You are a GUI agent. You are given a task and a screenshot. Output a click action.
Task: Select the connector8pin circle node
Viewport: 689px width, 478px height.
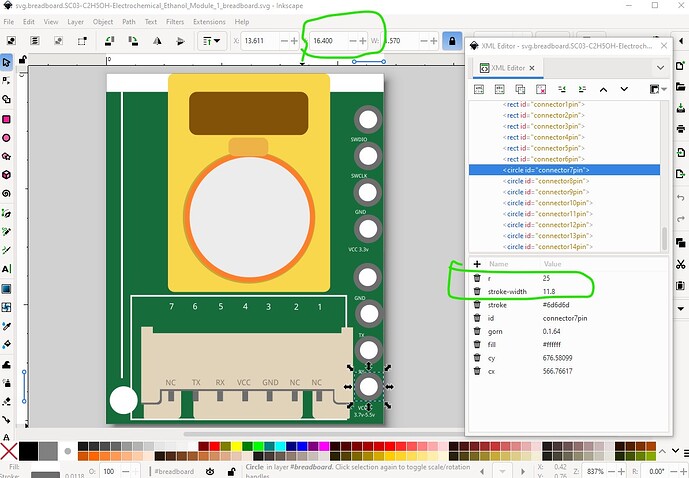click(545, 181)
